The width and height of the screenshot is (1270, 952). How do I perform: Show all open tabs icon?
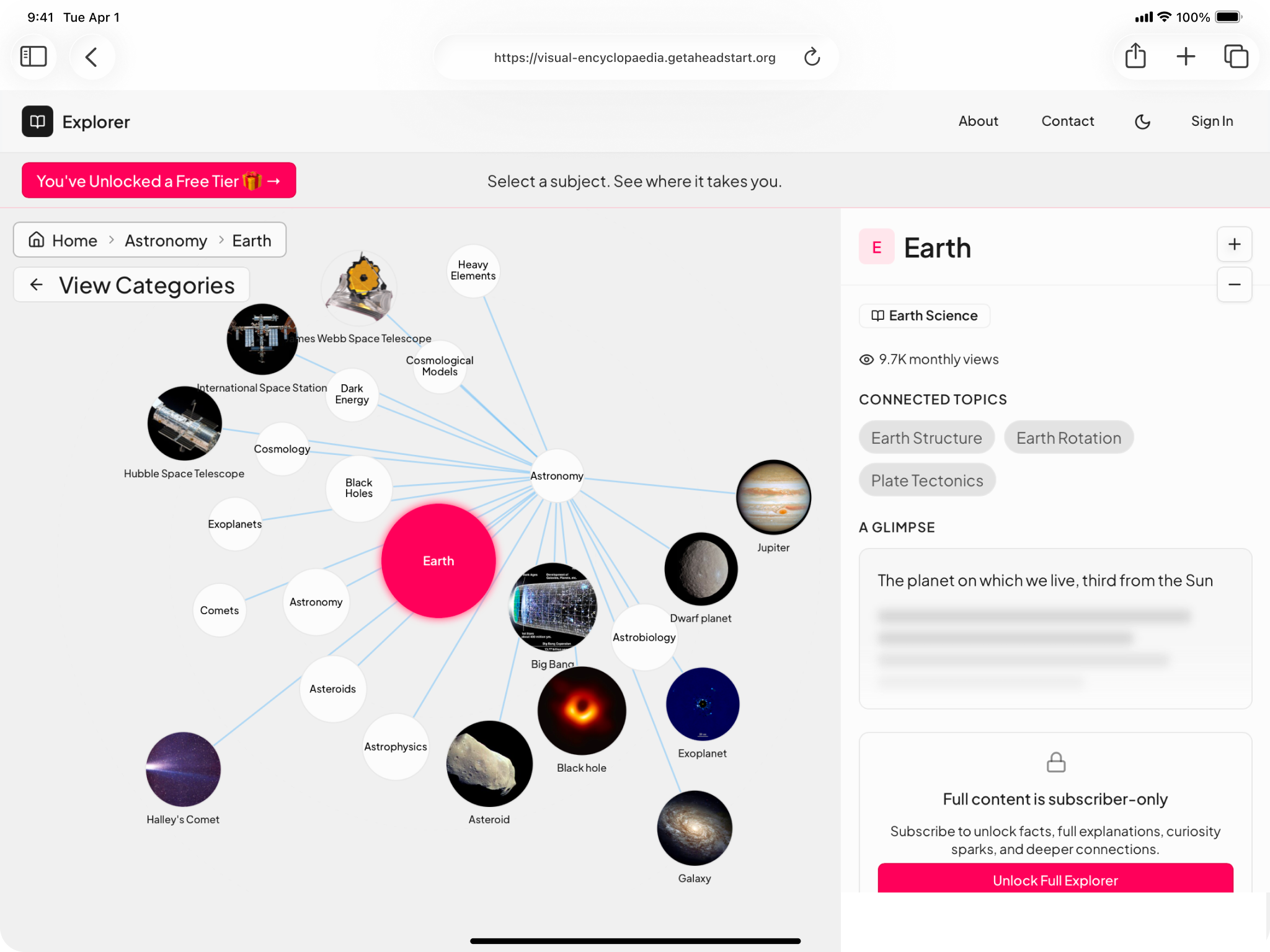(x=1235, y=56)
